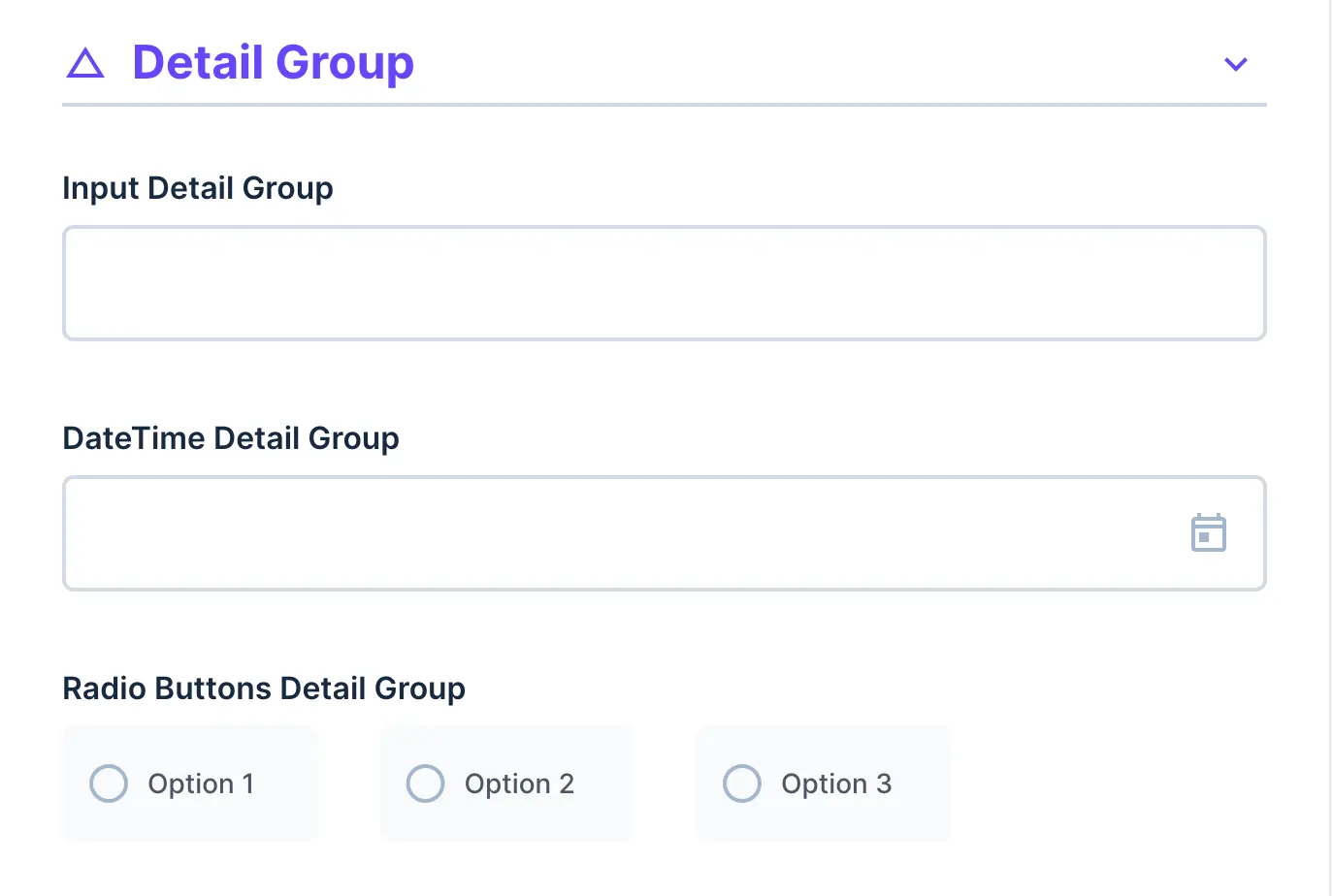Screen dimensions: 1333x896
Task: Select the Option 1 radio button
Action: pyautogui.click(x=109, y=784)
